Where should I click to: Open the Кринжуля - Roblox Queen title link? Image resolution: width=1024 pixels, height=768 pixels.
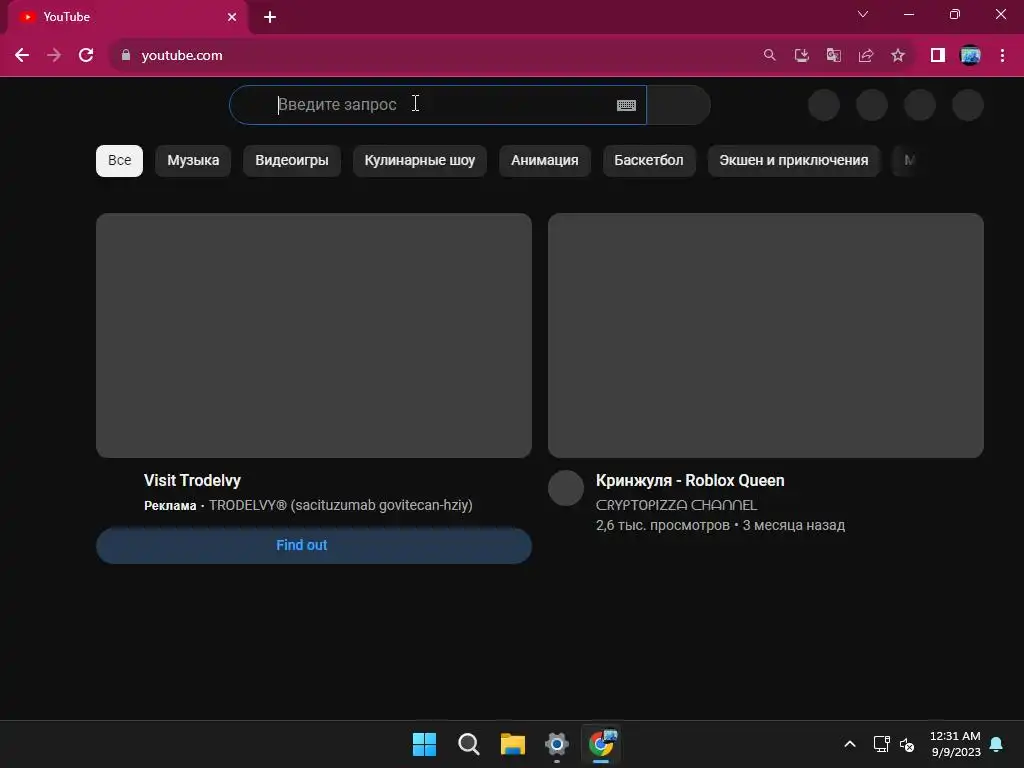click(690, 481)
